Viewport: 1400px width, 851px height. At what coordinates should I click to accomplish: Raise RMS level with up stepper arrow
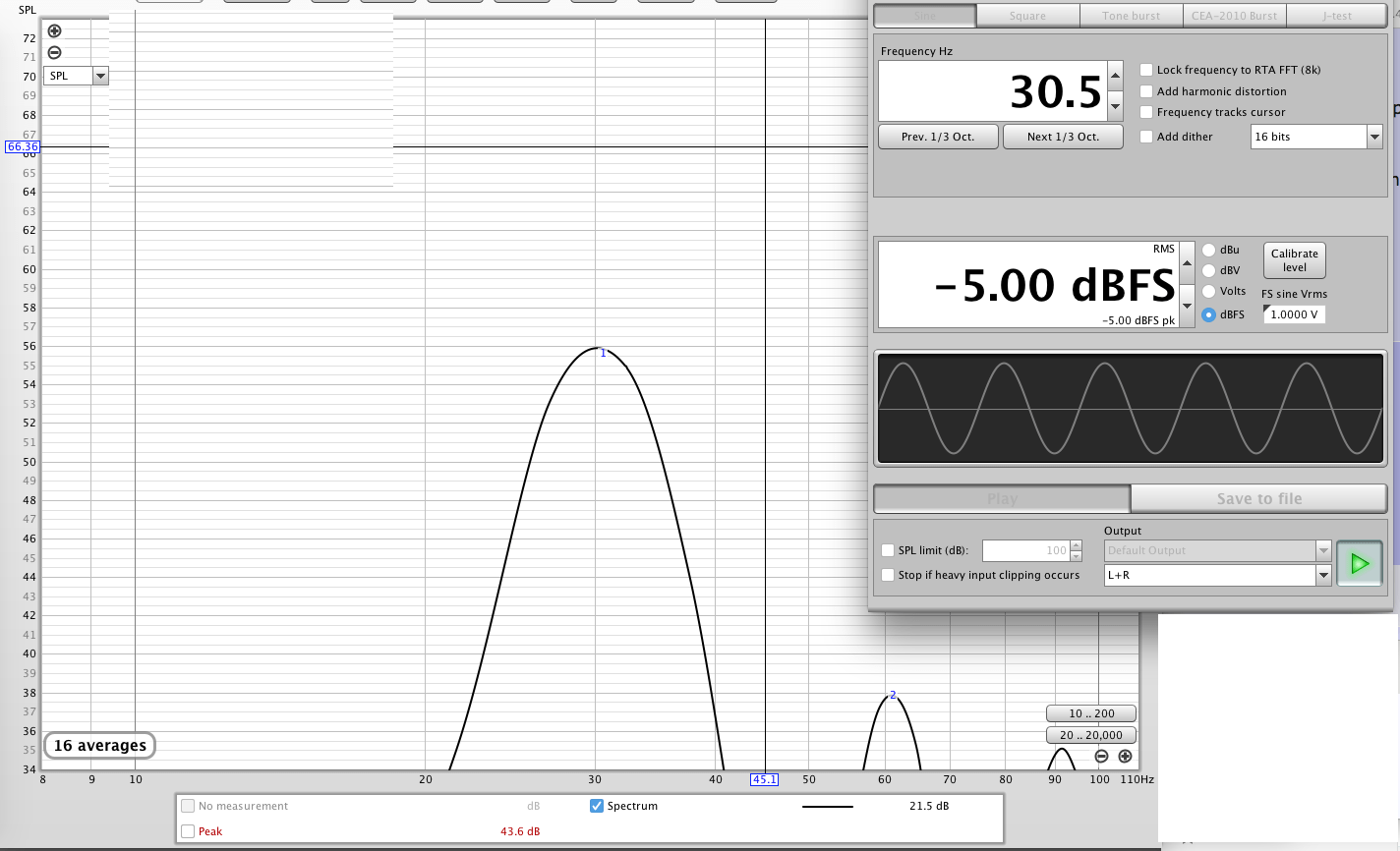(1187, 263)
